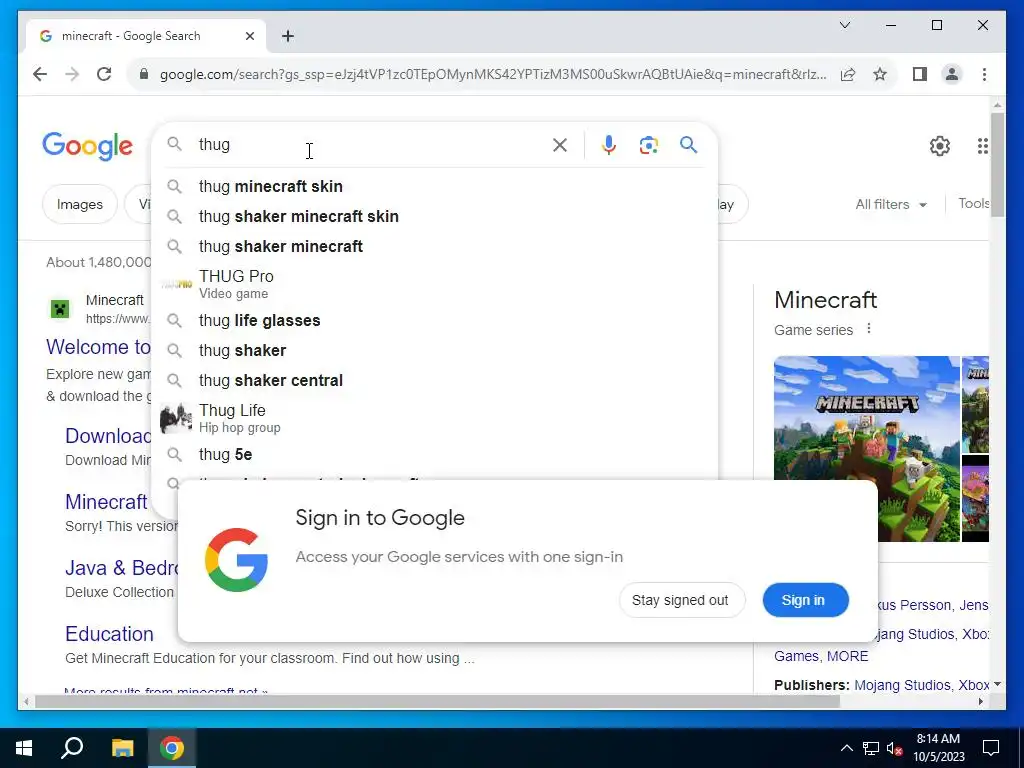Viewport: 1024px width, 768px height.
Task: Click the Tools button
Action: tap(973, 204)
